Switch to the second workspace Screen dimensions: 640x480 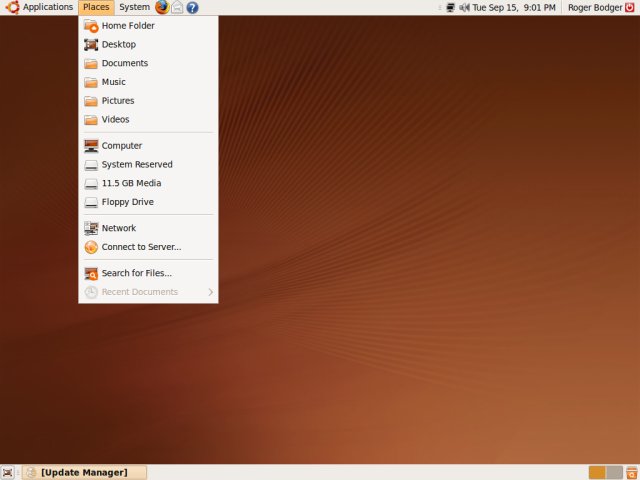pos(614,472)
